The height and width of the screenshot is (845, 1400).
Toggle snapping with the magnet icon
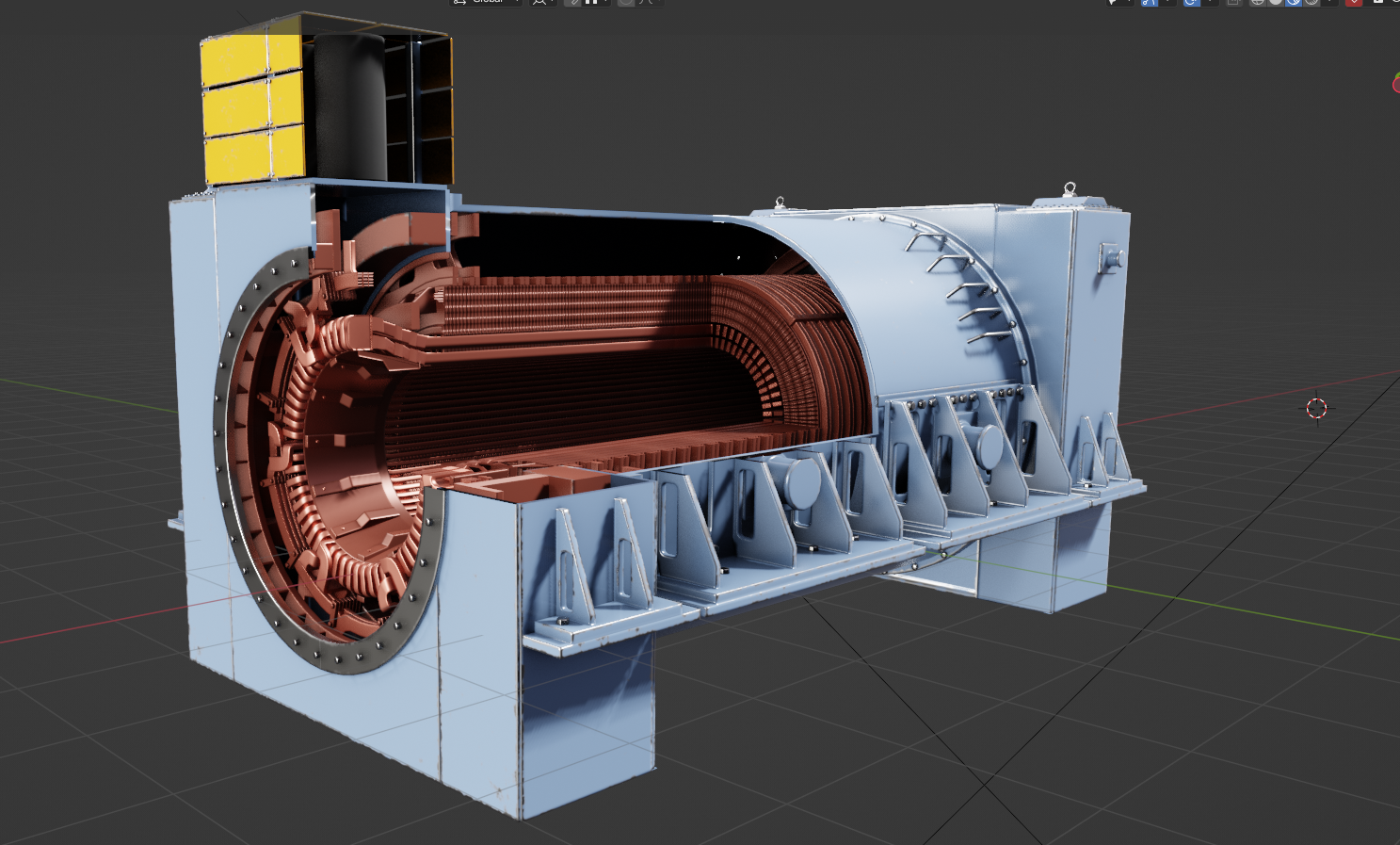[573, 2]
